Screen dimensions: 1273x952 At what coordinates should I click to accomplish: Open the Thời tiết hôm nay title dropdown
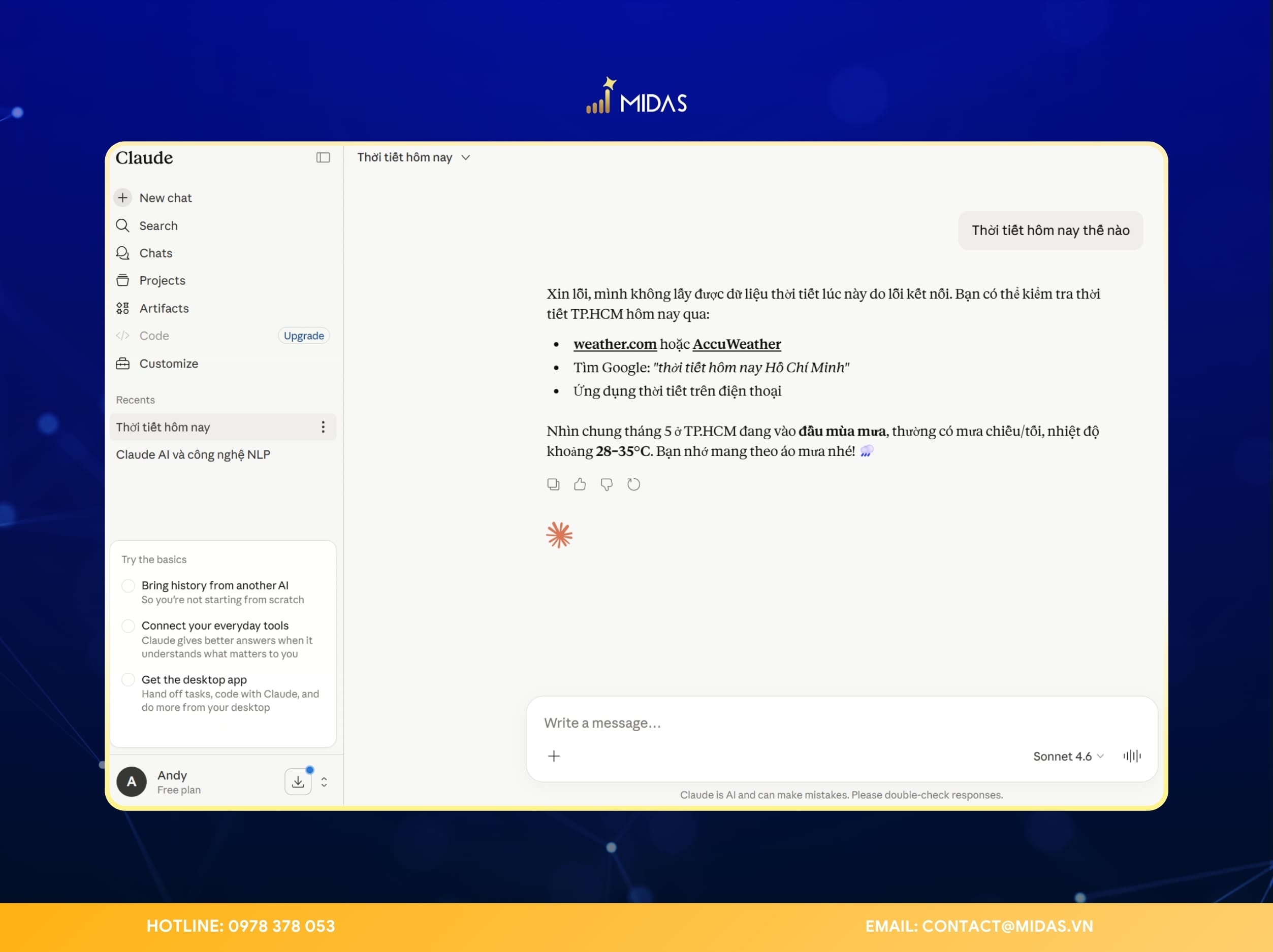[413, 157]
